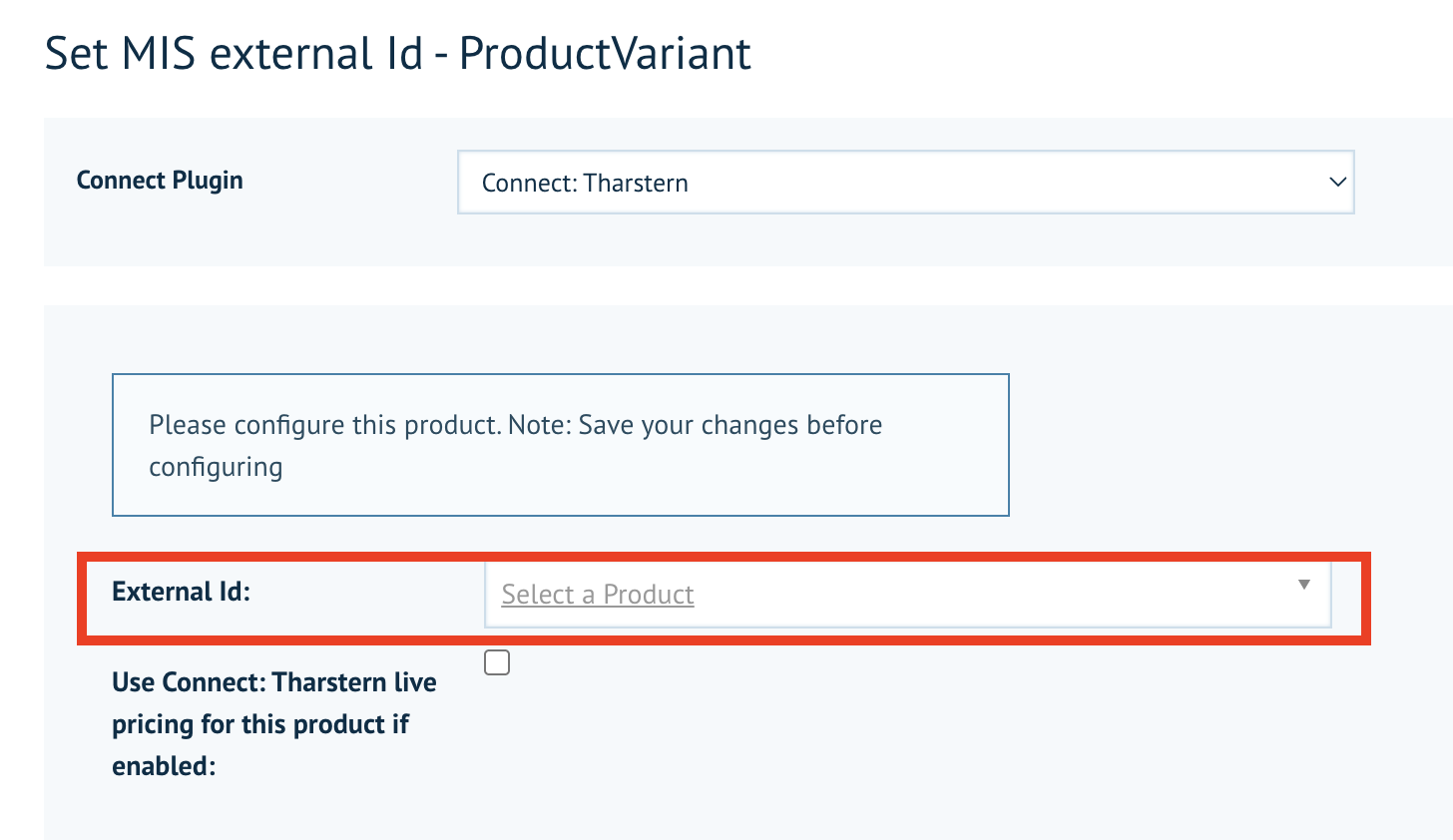
Task: Click the 'Set MIS external Id - ProductVariant' heading
Action: (397, 53)
